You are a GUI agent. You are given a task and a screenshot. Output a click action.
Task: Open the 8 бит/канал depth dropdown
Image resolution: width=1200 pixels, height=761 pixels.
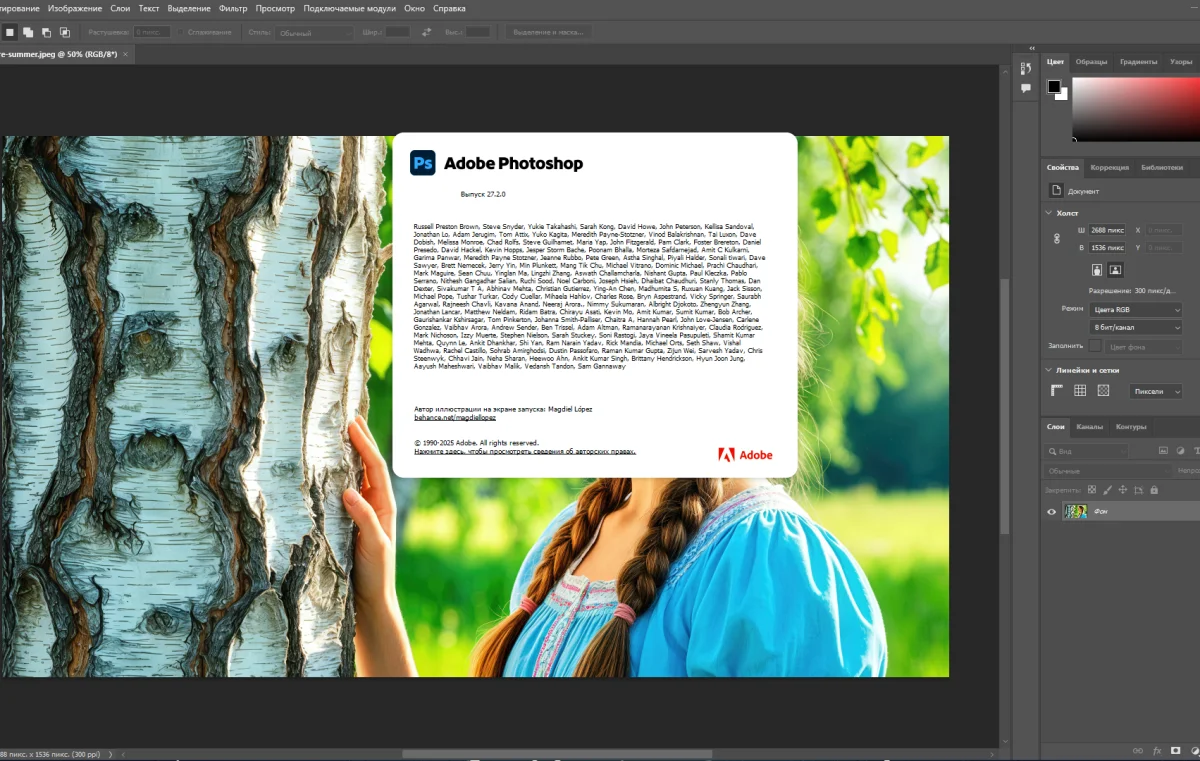[x=1135, y=327]
